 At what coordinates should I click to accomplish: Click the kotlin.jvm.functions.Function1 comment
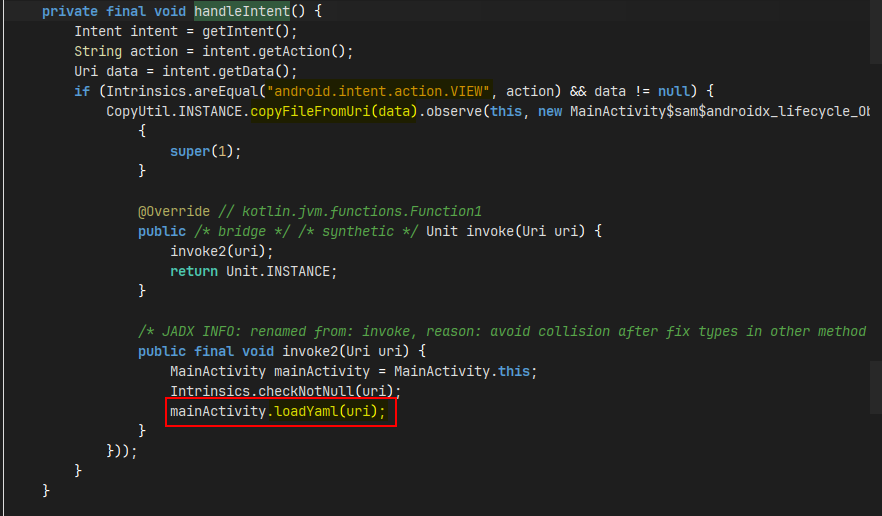click(350, 212)
